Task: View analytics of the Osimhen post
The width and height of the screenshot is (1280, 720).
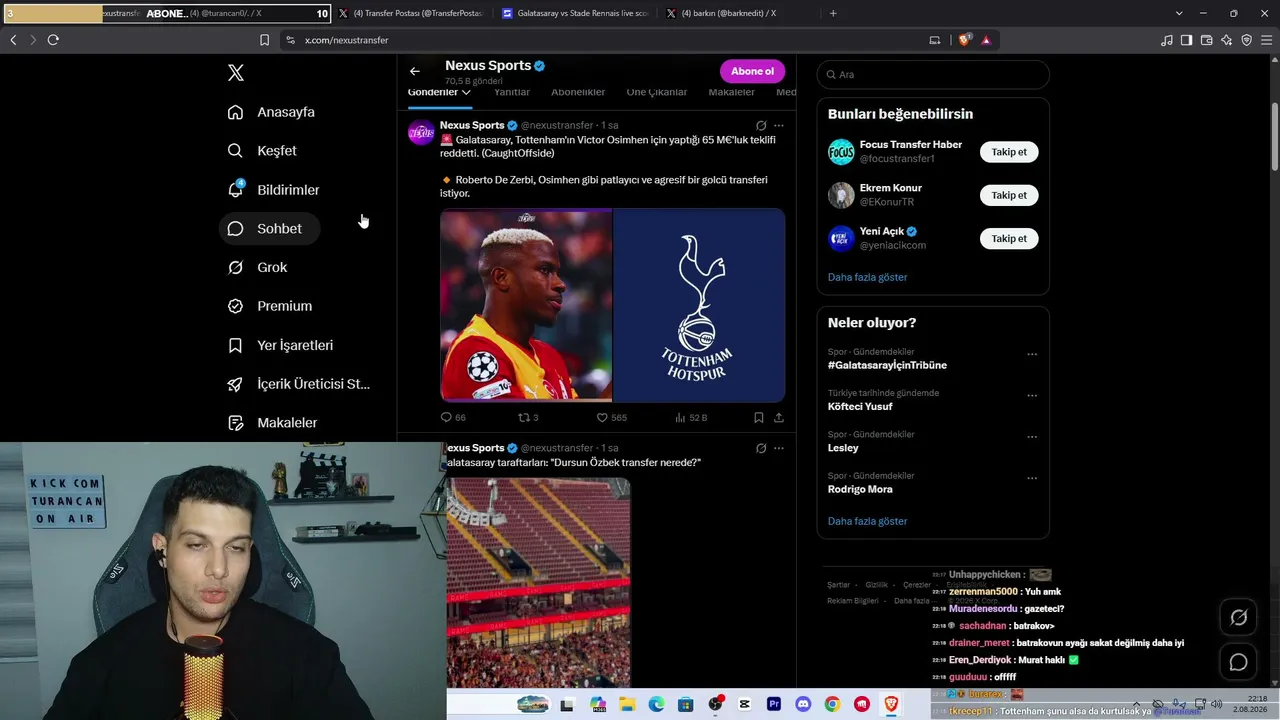Action: point(691,418)
